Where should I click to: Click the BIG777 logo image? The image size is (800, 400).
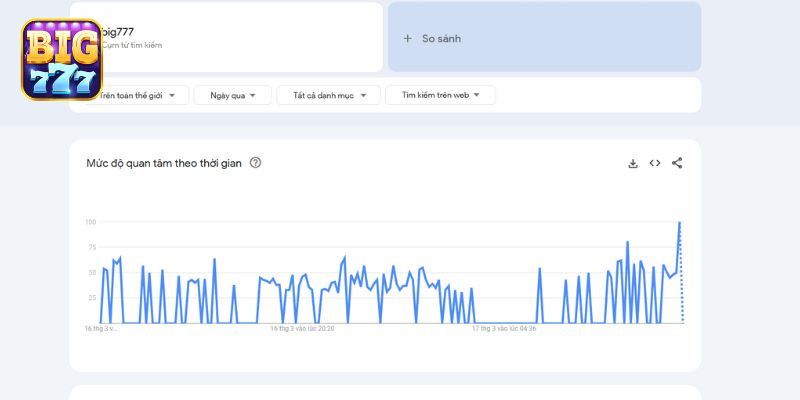61,60
